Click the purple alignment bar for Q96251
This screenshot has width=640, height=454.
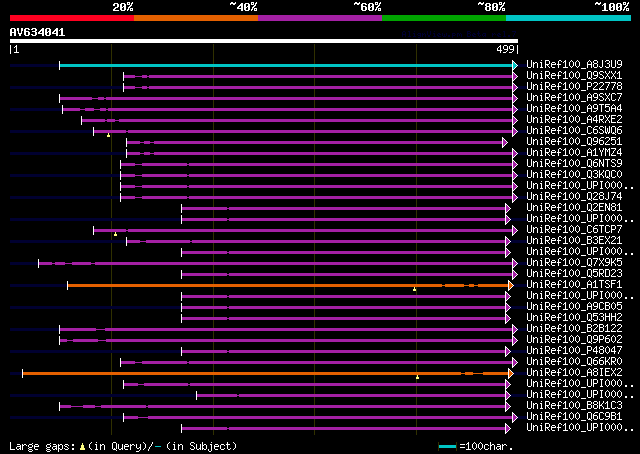click(x=314, y=142)
